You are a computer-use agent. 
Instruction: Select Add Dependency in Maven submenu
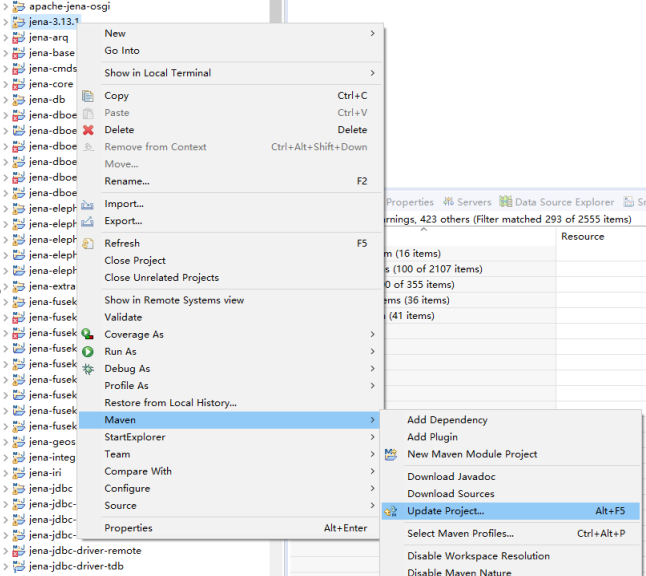click(511, 420)
